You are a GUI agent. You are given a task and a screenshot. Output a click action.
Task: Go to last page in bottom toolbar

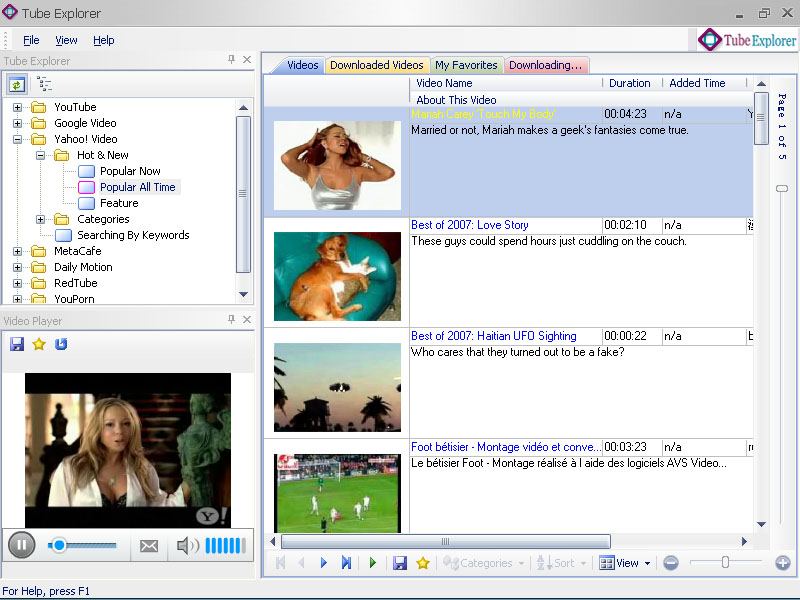[346, 563]
